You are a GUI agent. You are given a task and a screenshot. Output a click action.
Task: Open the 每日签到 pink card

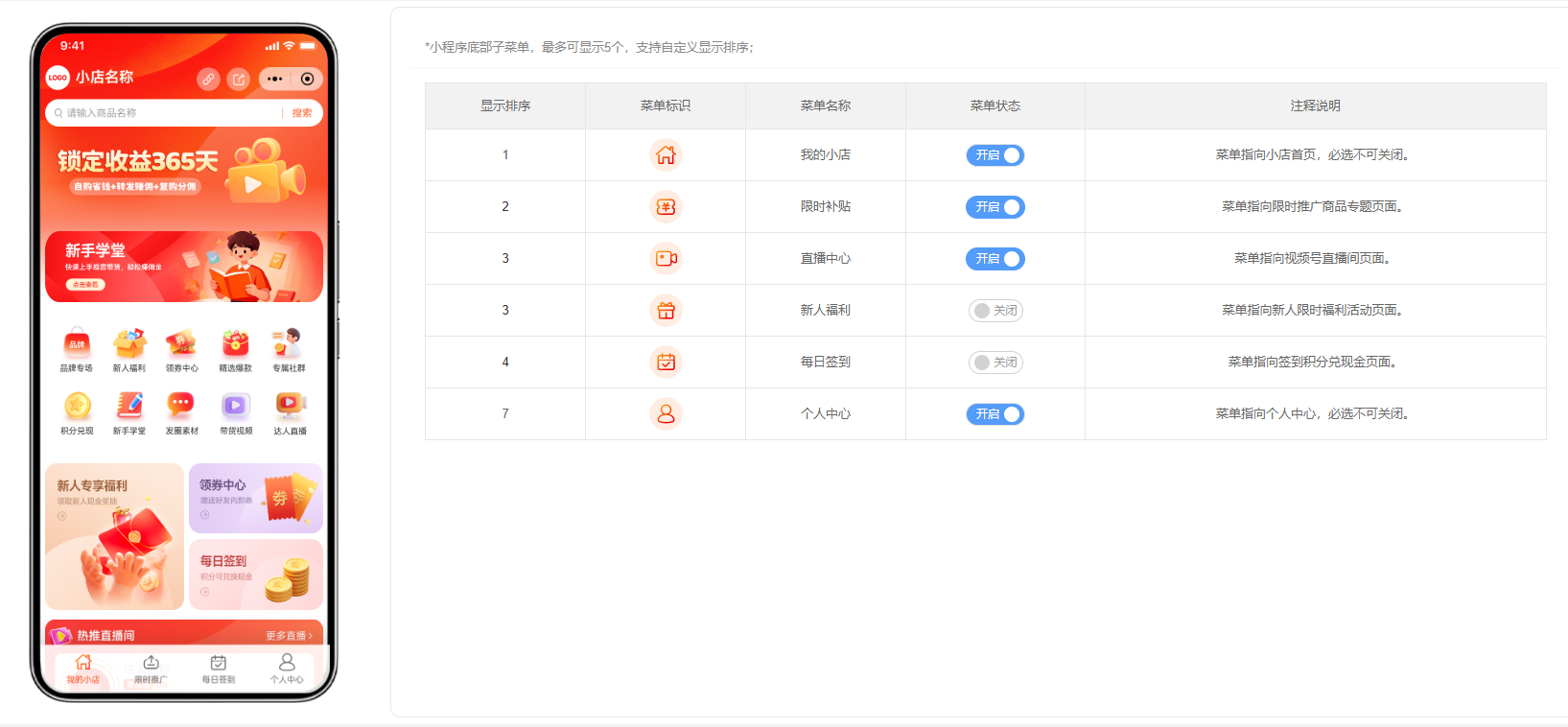[256, 575]
